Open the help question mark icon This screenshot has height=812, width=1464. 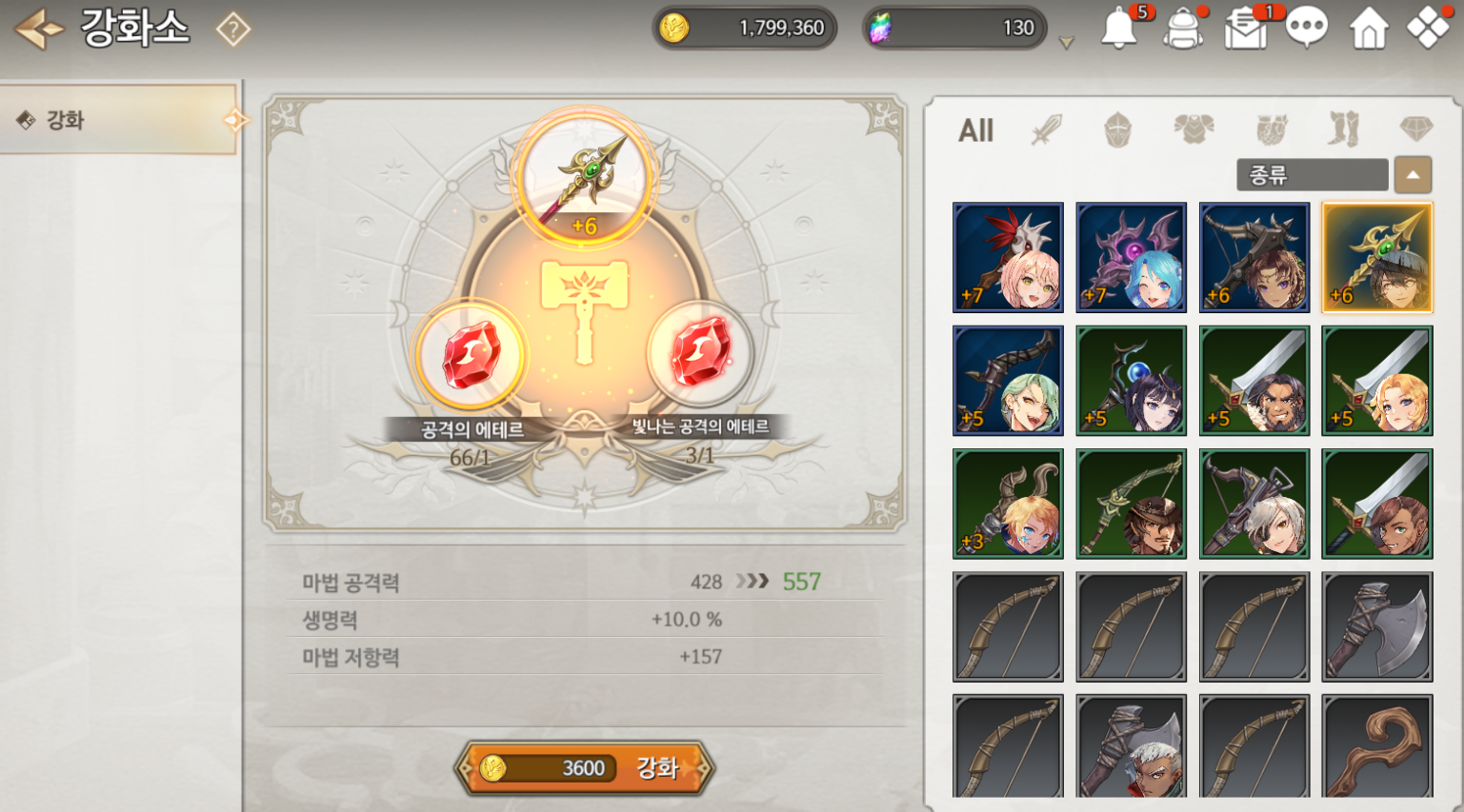point(232,30)
